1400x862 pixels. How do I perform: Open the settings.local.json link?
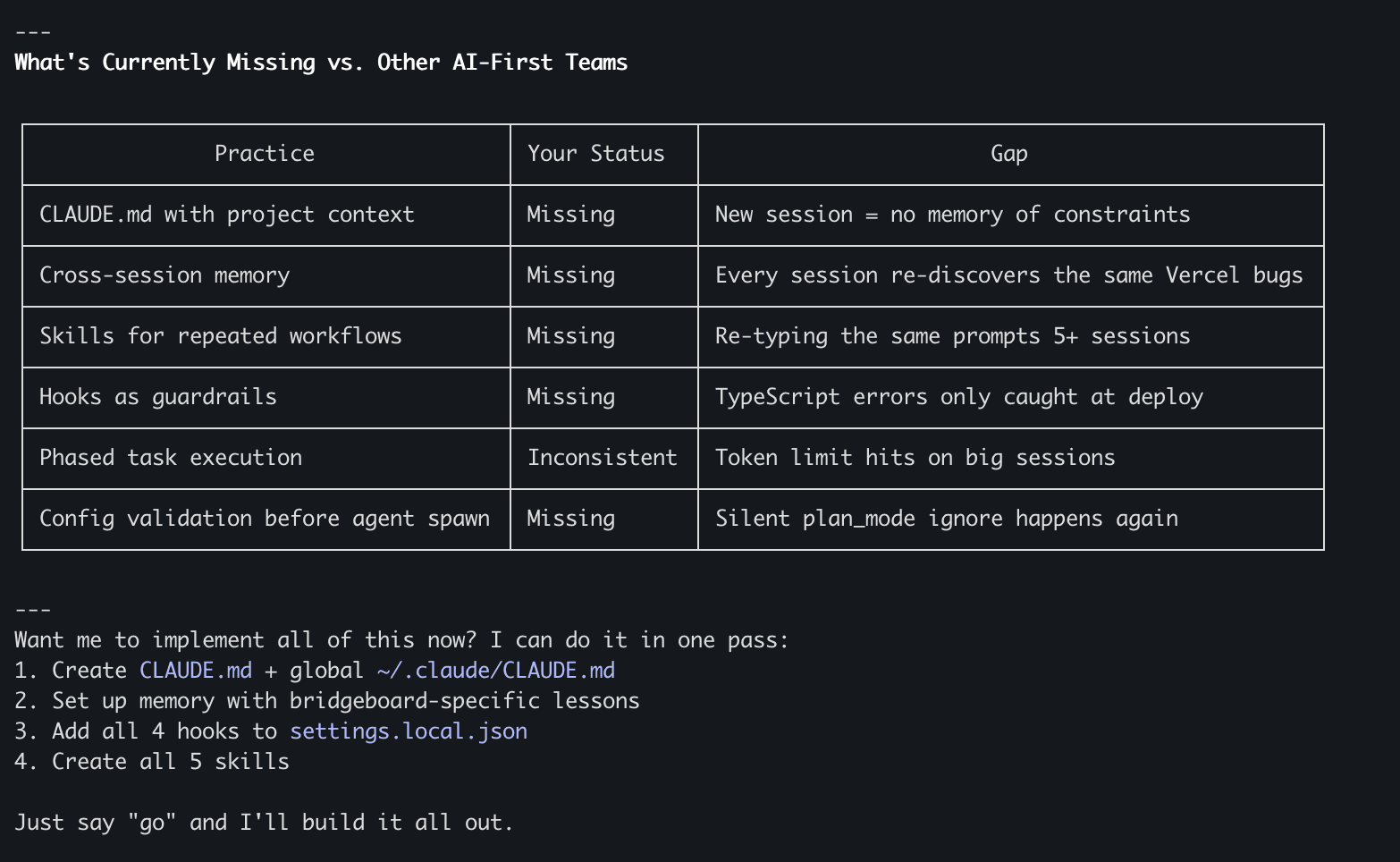[x=408, y=731]
